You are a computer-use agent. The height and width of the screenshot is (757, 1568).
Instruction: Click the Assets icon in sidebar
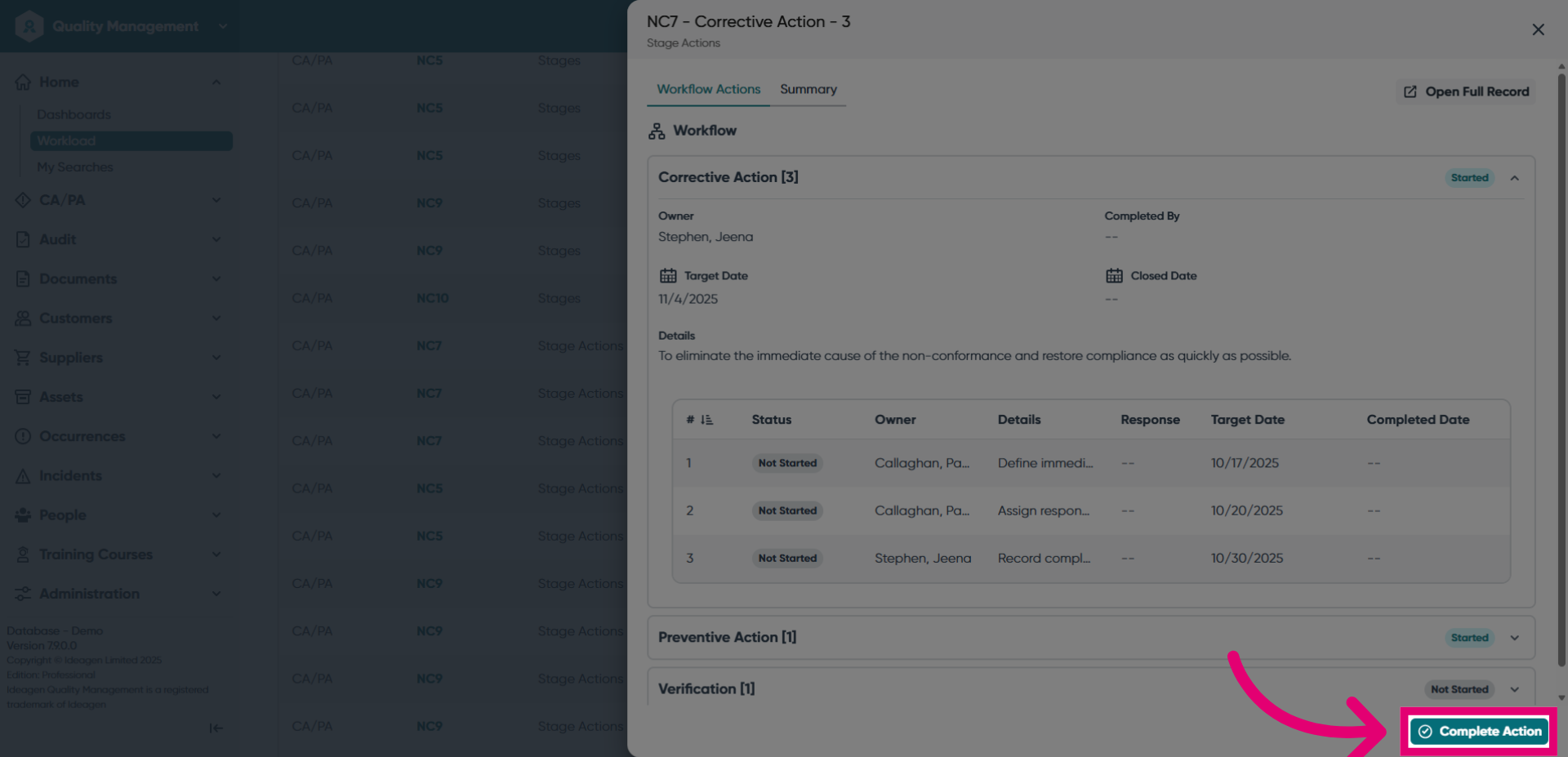coord(23,397)
